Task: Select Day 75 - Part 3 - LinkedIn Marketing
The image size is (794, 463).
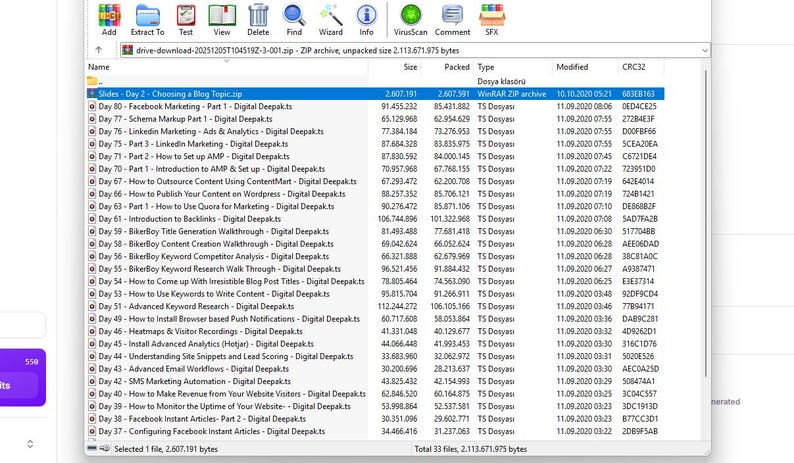Action: pyautogui.click(x=375, y=144)
